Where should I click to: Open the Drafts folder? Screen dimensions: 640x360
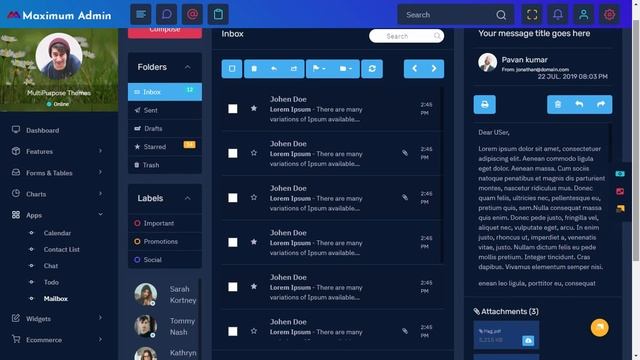[165, 128]
